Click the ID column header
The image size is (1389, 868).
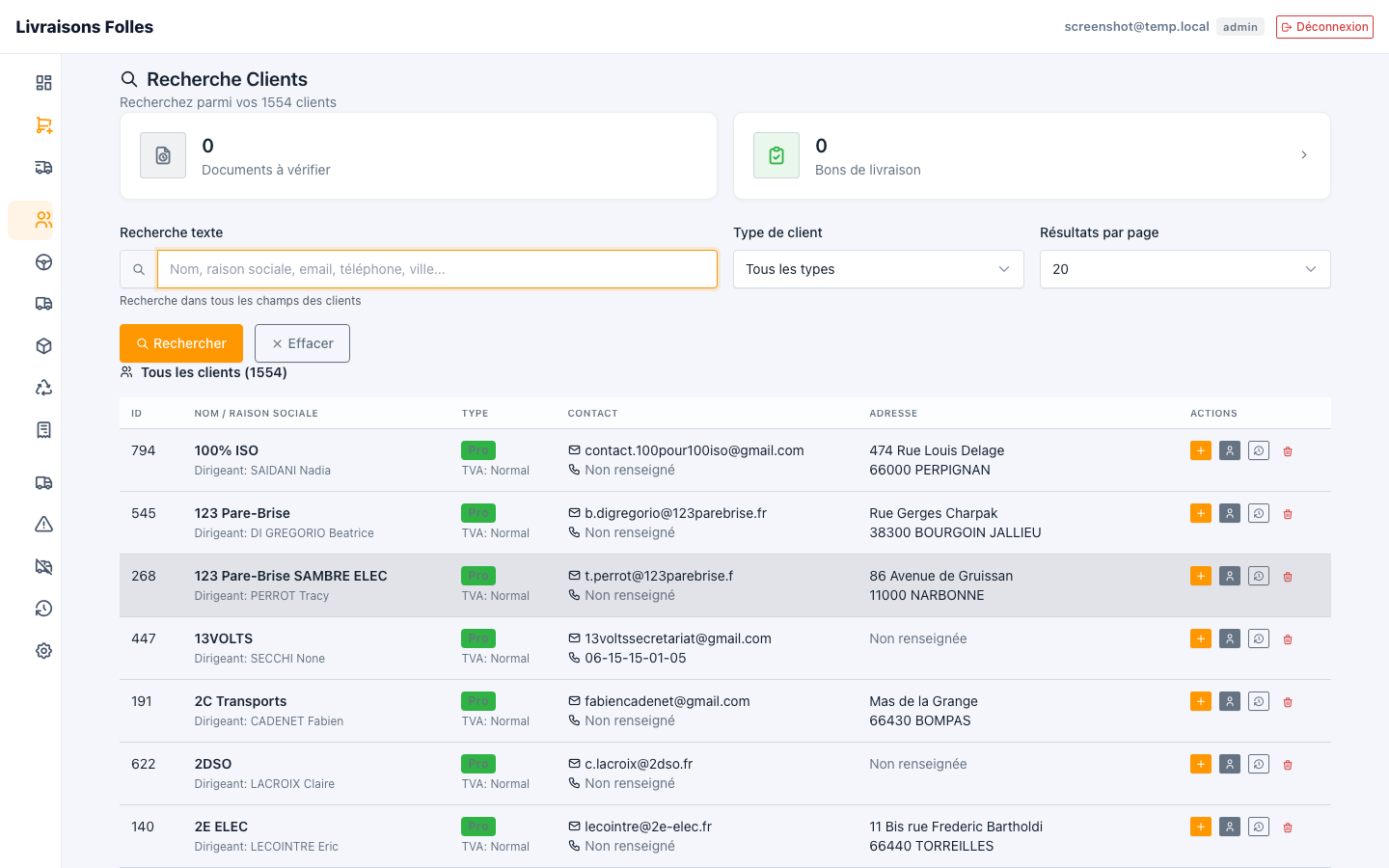click(137, 413)
